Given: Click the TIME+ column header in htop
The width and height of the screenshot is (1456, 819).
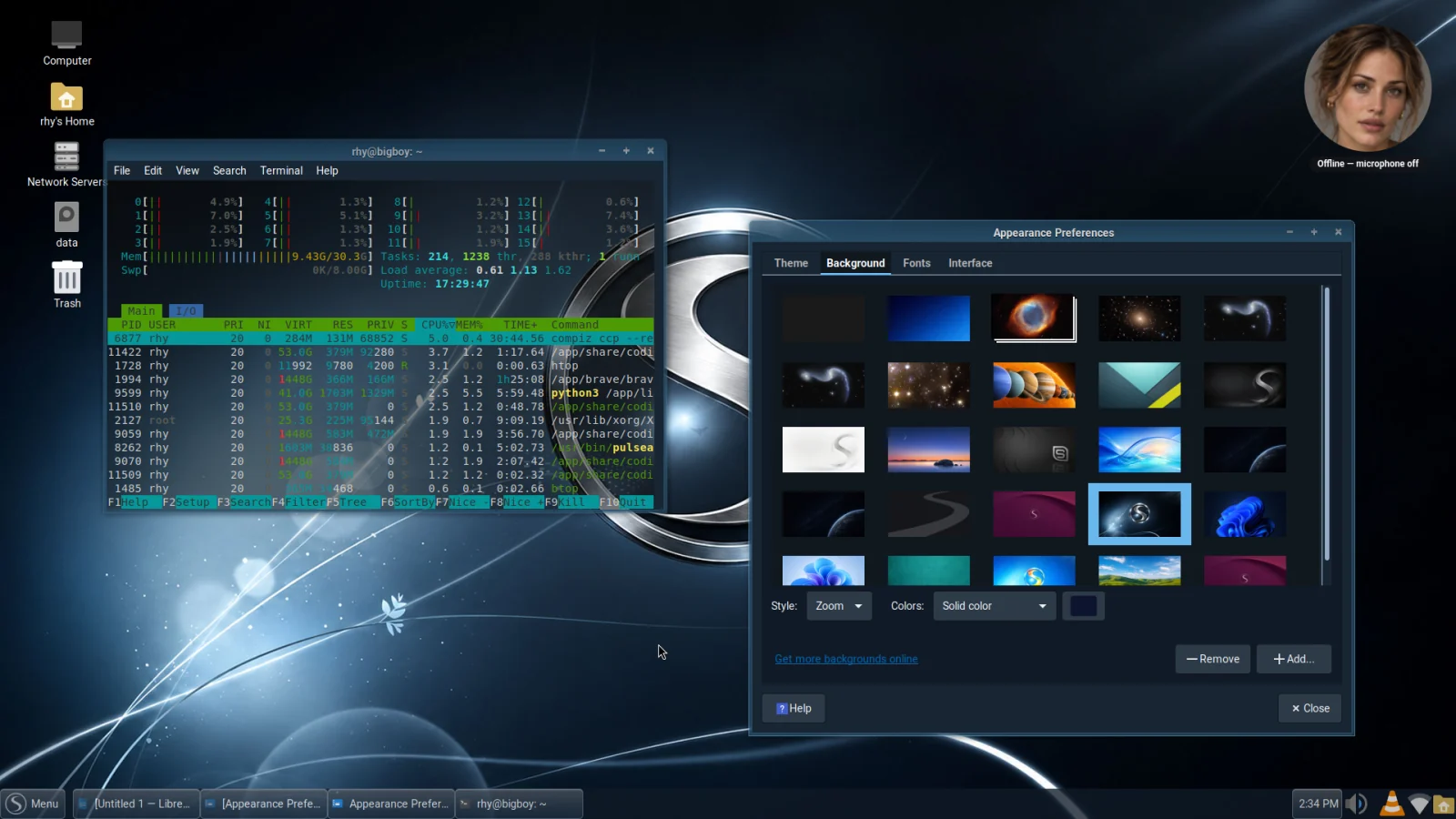Looking at the screenshot, I should [521, 325].
